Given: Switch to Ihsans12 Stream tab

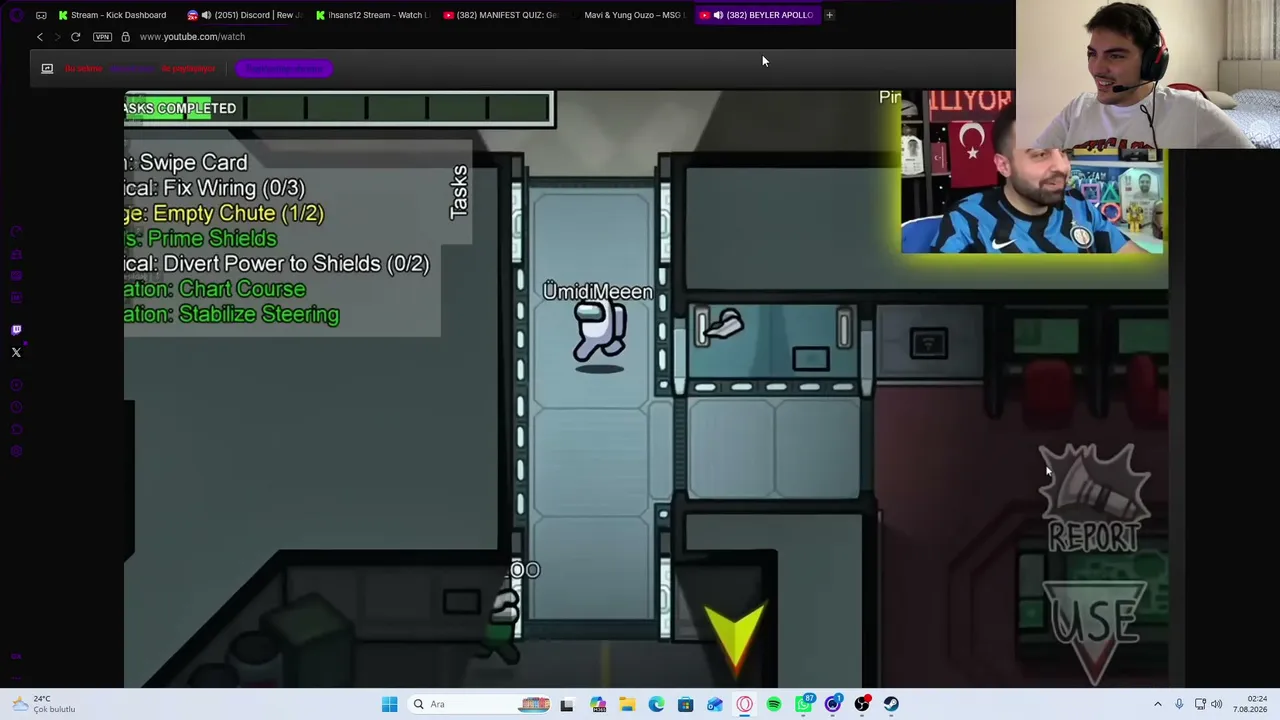Looking at the screenshot, I should (372, 15).
